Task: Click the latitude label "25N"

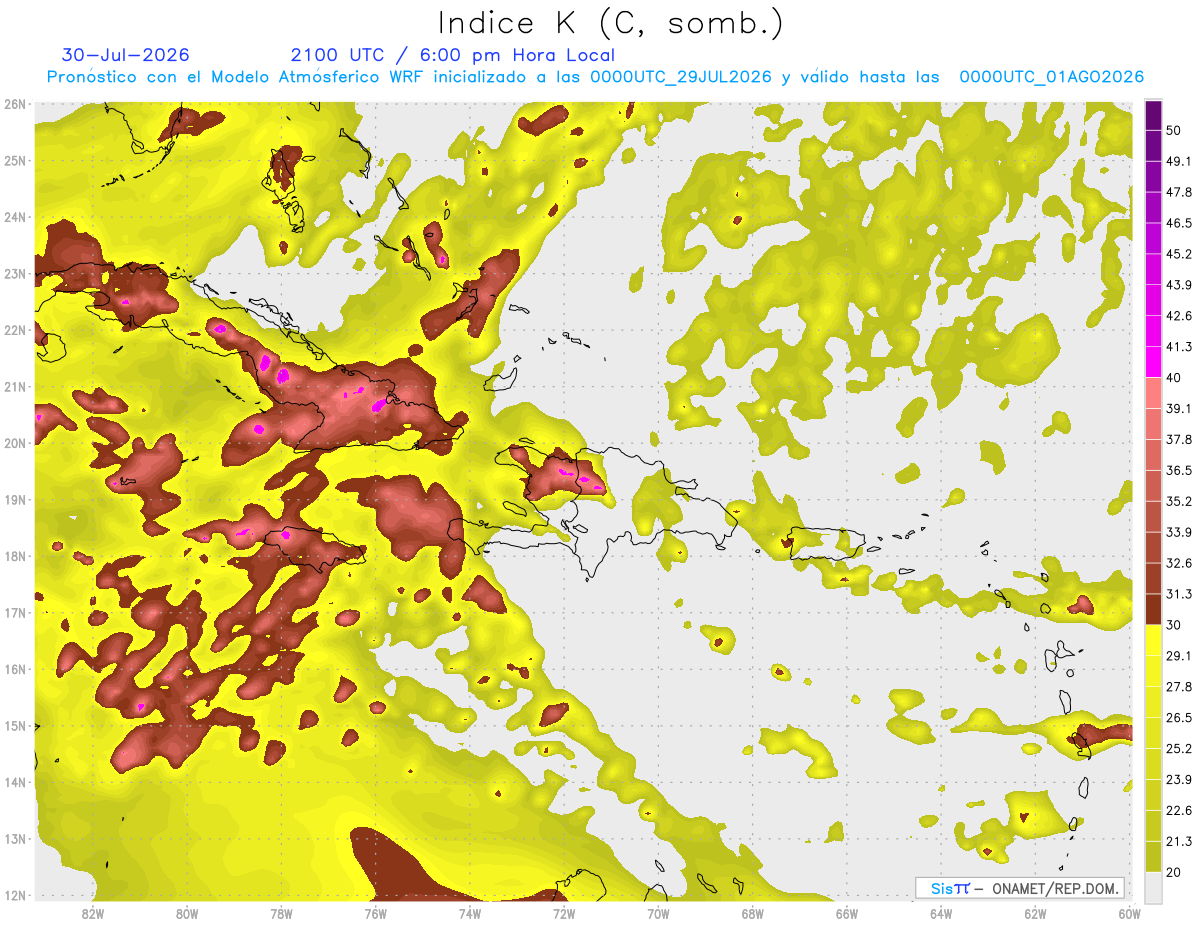Action: [14, 160]
